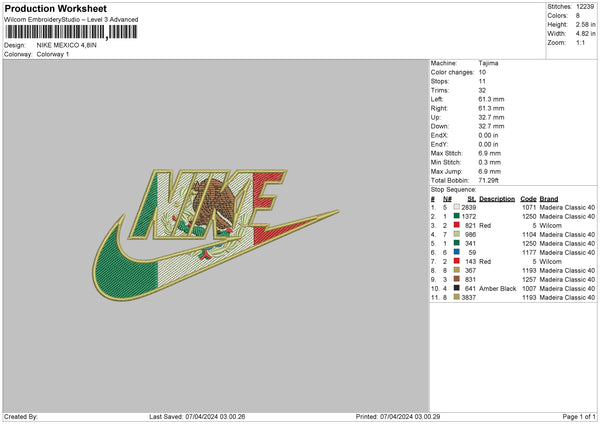600x424 pixels.
Task: Select the Color changes value '10'
Action: (482, 72)
